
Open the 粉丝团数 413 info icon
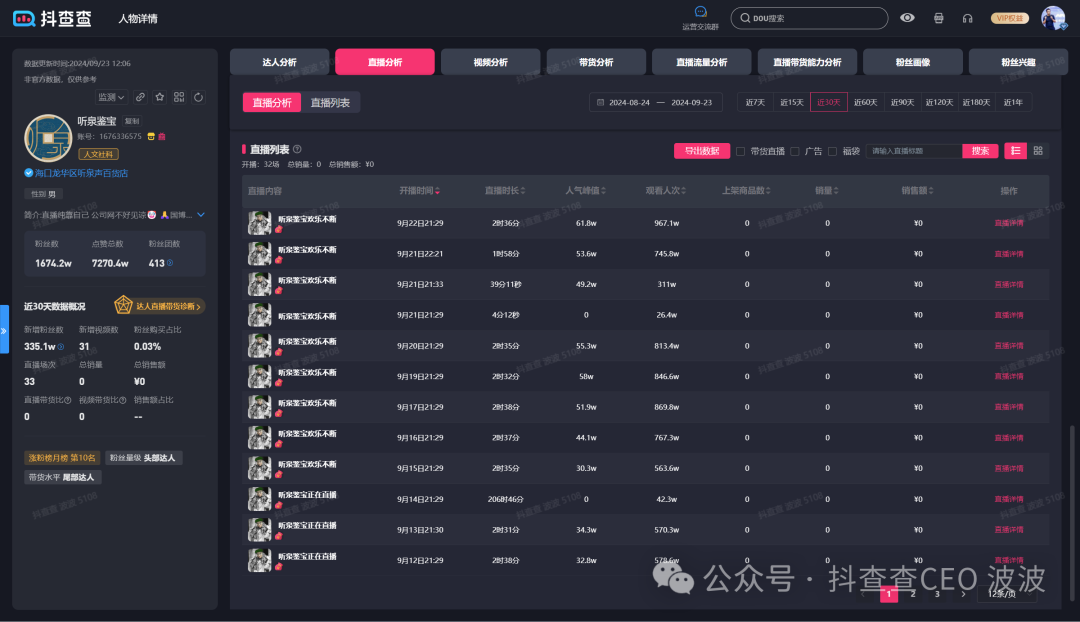[170, 263]
